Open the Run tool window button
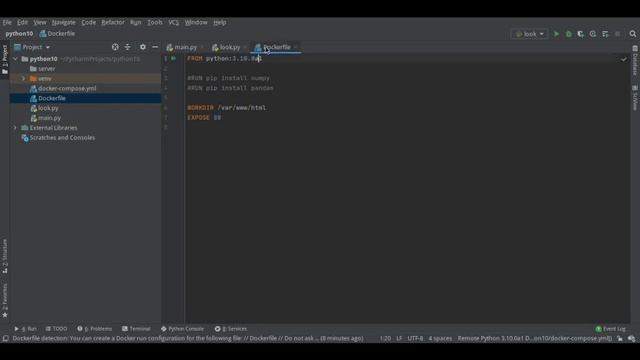The width and height of the screenshot is (640, 360). [25, 329]
